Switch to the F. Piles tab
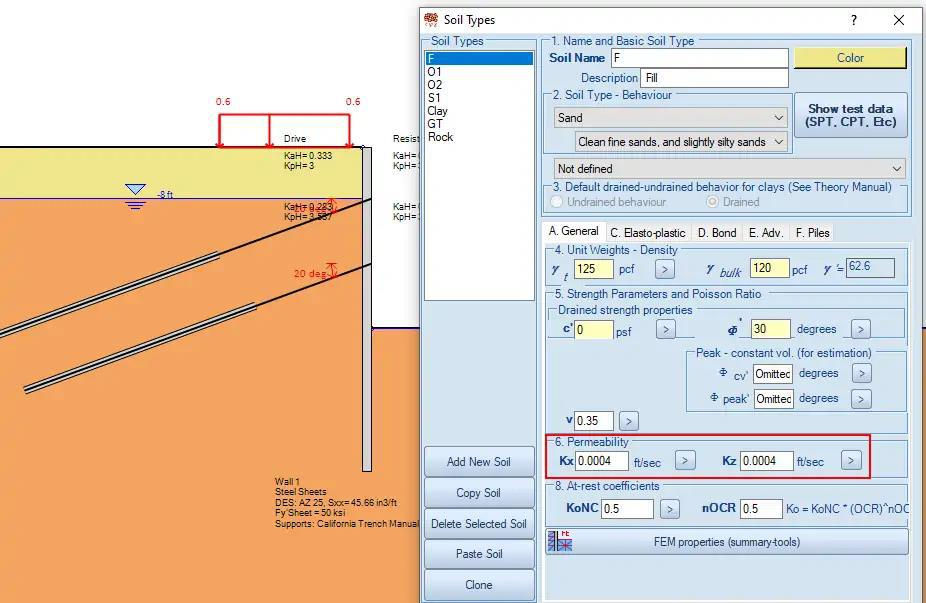926x603 pixels. point(813,233)
